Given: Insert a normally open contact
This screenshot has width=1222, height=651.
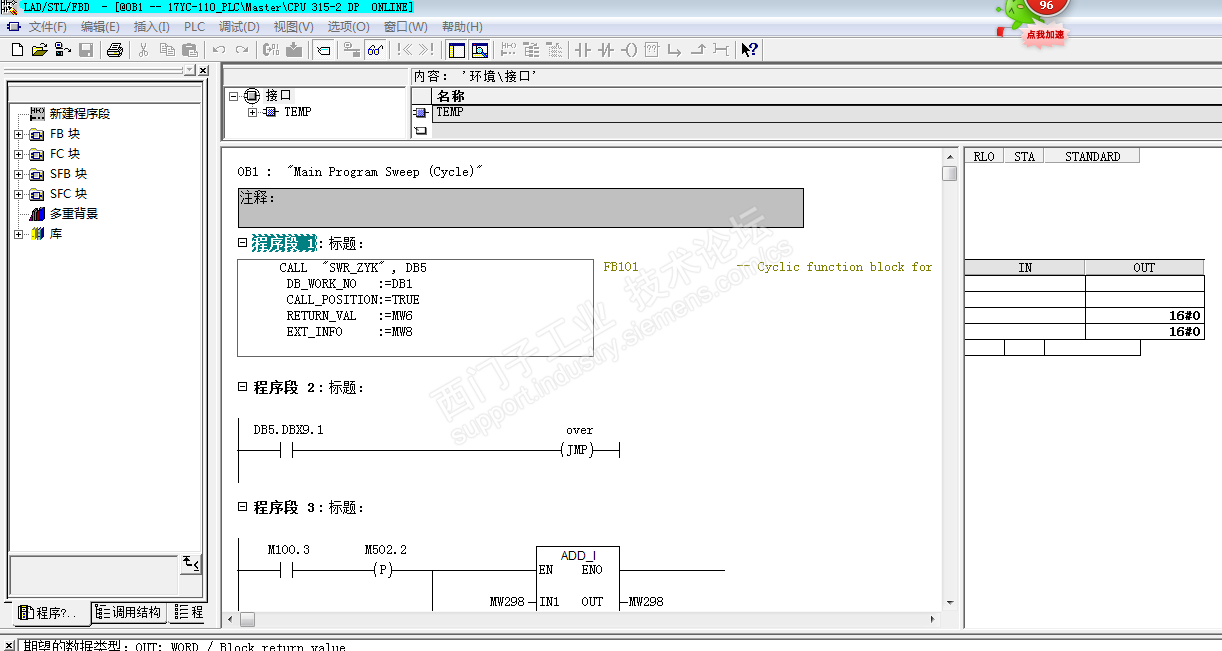Looking at the screenshot, I should click(x=581, y=50).
